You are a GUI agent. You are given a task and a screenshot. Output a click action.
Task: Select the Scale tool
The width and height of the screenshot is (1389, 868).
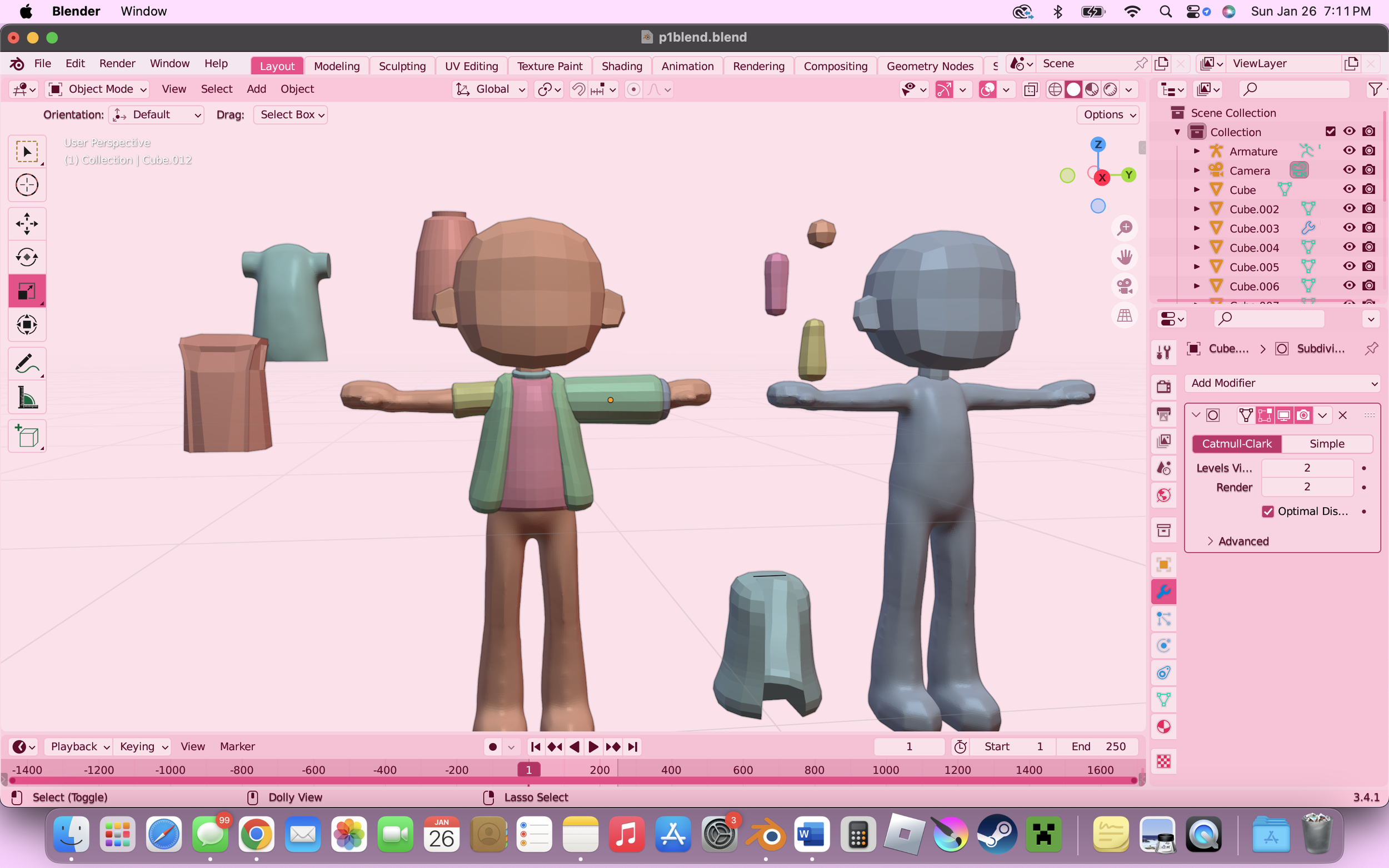click(x=27, y=291)
